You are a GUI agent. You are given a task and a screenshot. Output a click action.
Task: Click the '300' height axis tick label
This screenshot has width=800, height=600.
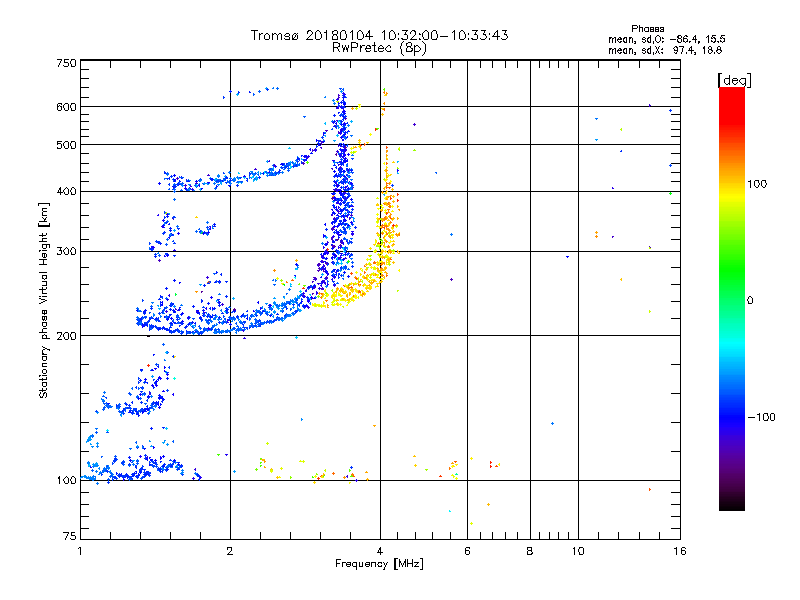tap(66, 251)
